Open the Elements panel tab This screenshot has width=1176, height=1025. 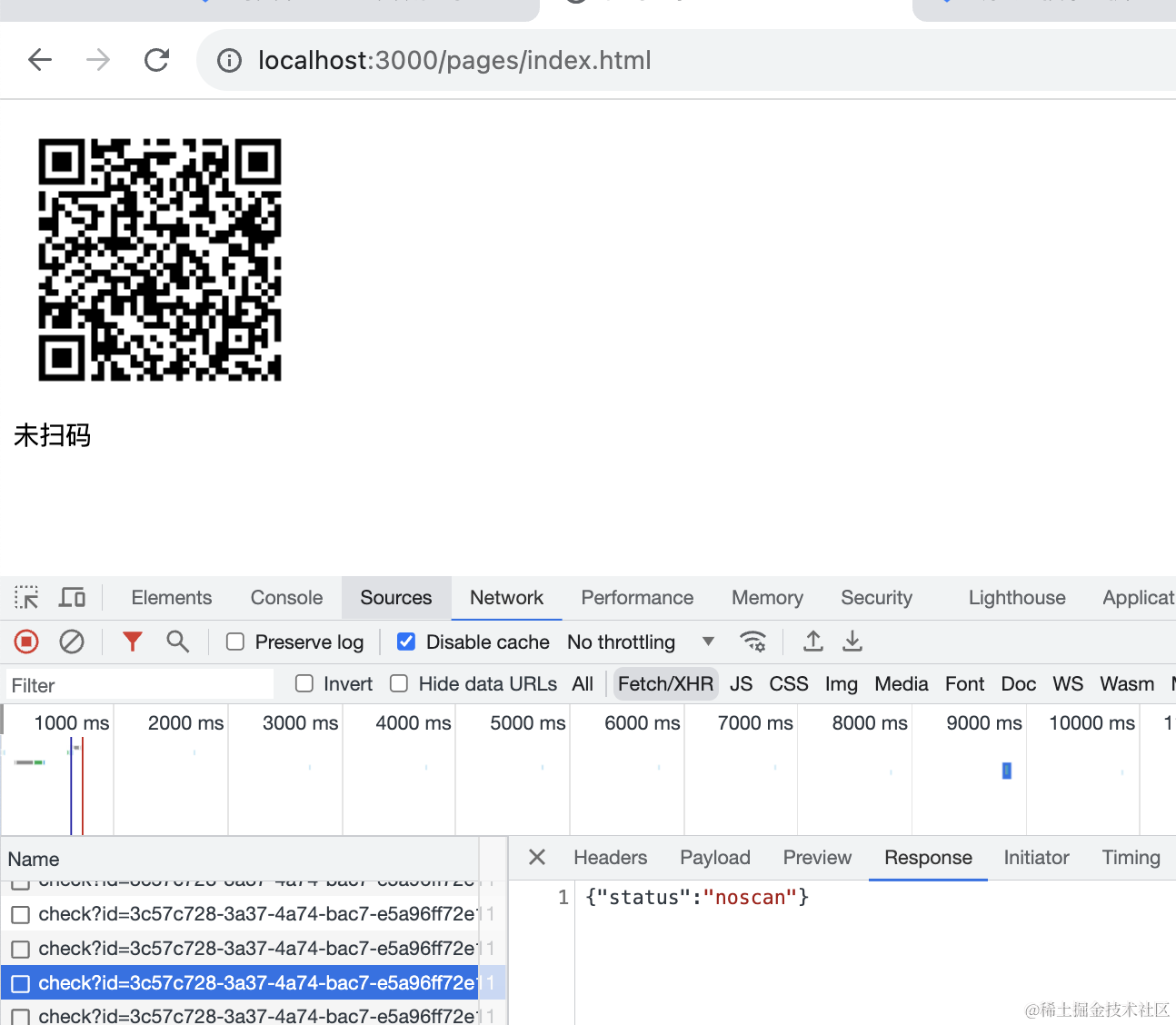[x=172, y=598]
